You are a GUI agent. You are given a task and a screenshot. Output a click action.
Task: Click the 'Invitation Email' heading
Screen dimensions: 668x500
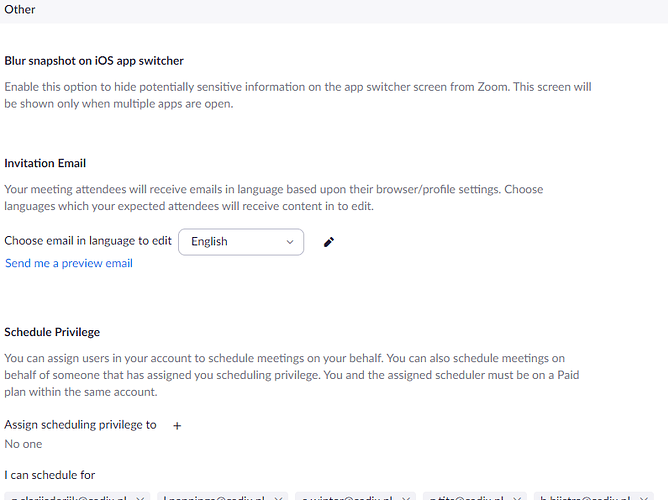[45, 163]
